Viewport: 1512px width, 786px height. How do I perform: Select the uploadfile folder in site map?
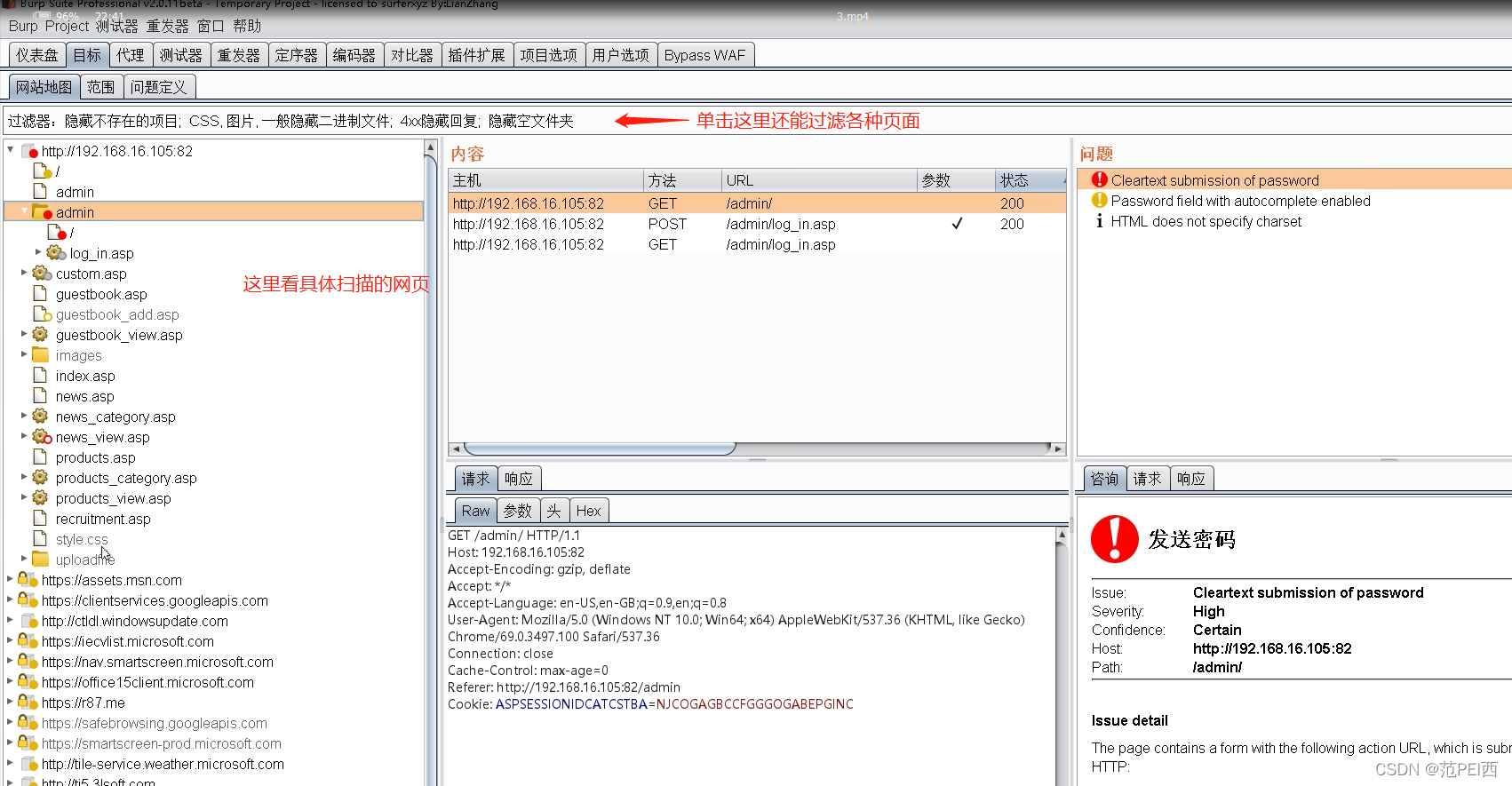click(85, 560)
